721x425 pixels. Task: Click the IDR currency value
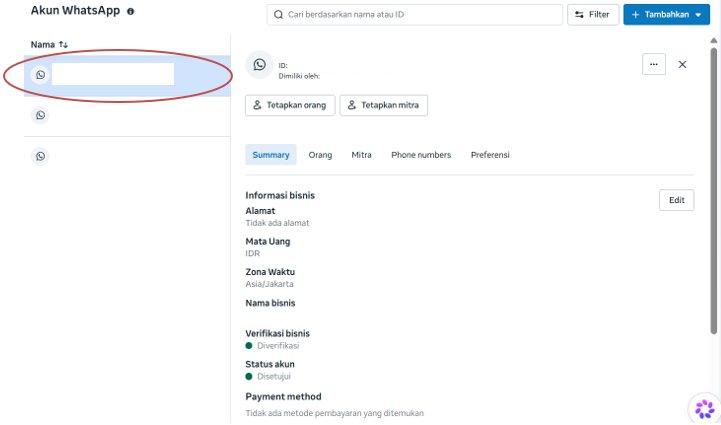tap(252, 253)
